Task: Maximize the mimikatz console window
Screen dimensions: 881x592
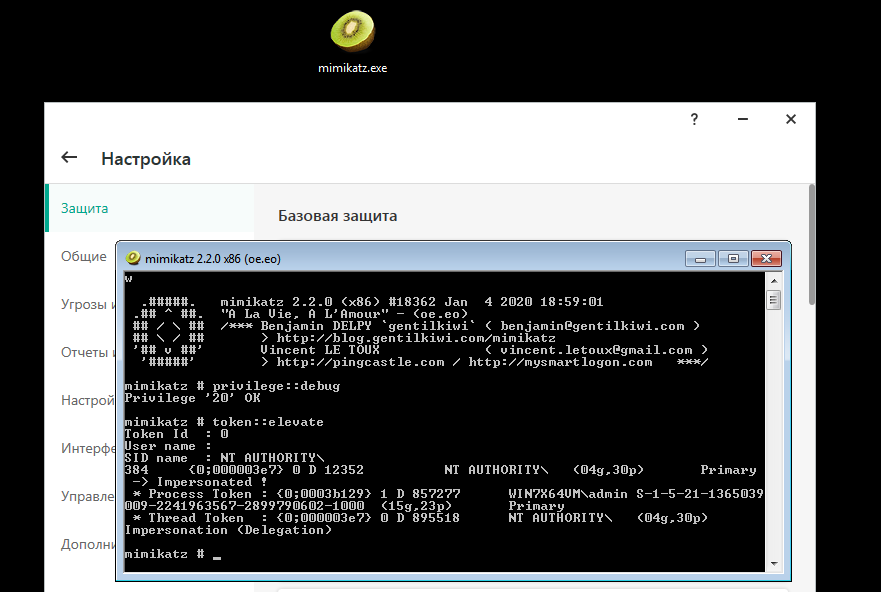Action: point(733,258)
